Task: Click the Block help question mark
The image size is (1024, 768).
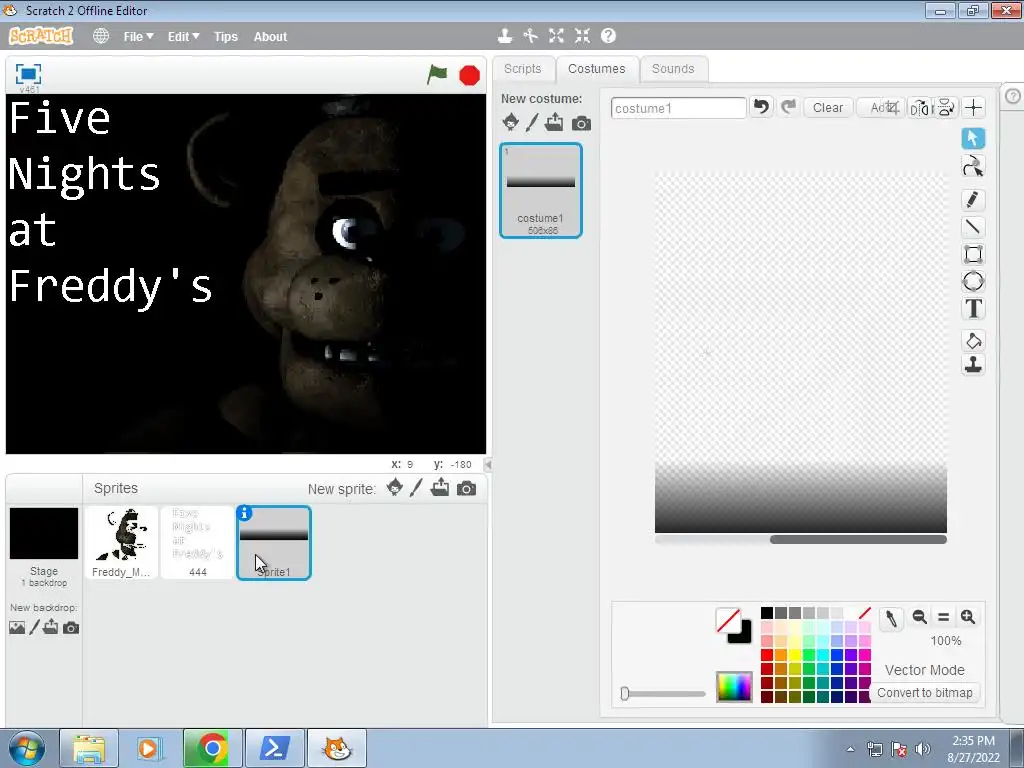Action: (608, 36)
